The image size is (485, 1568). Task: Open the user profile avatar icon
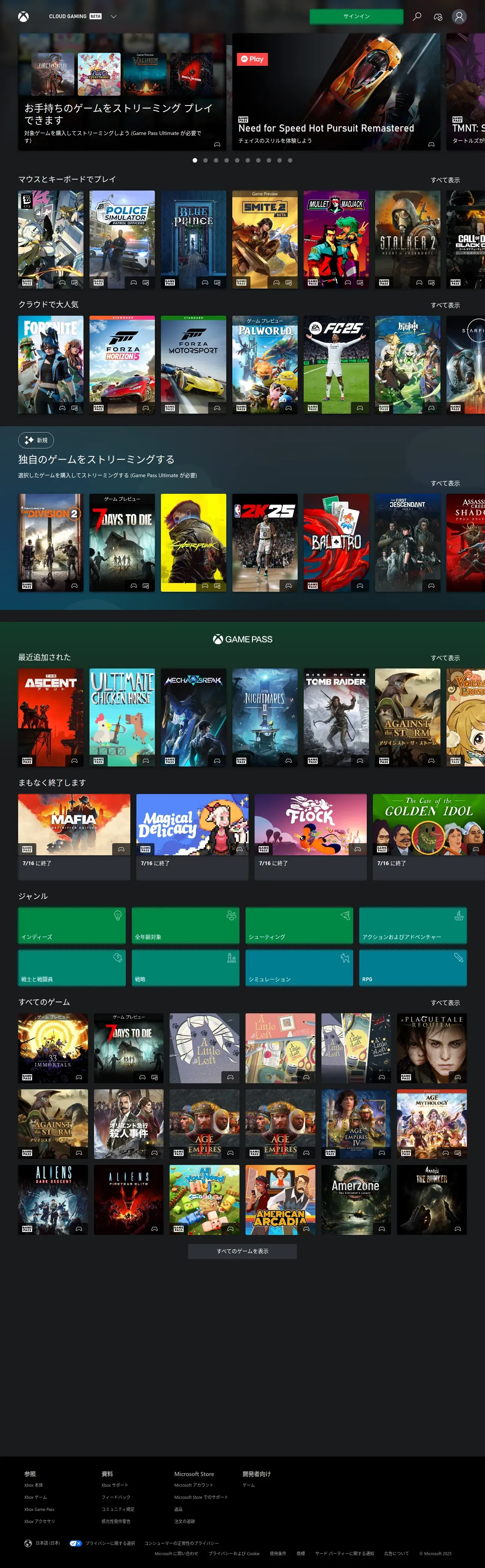pyautogui.click(x=459, y=16)
